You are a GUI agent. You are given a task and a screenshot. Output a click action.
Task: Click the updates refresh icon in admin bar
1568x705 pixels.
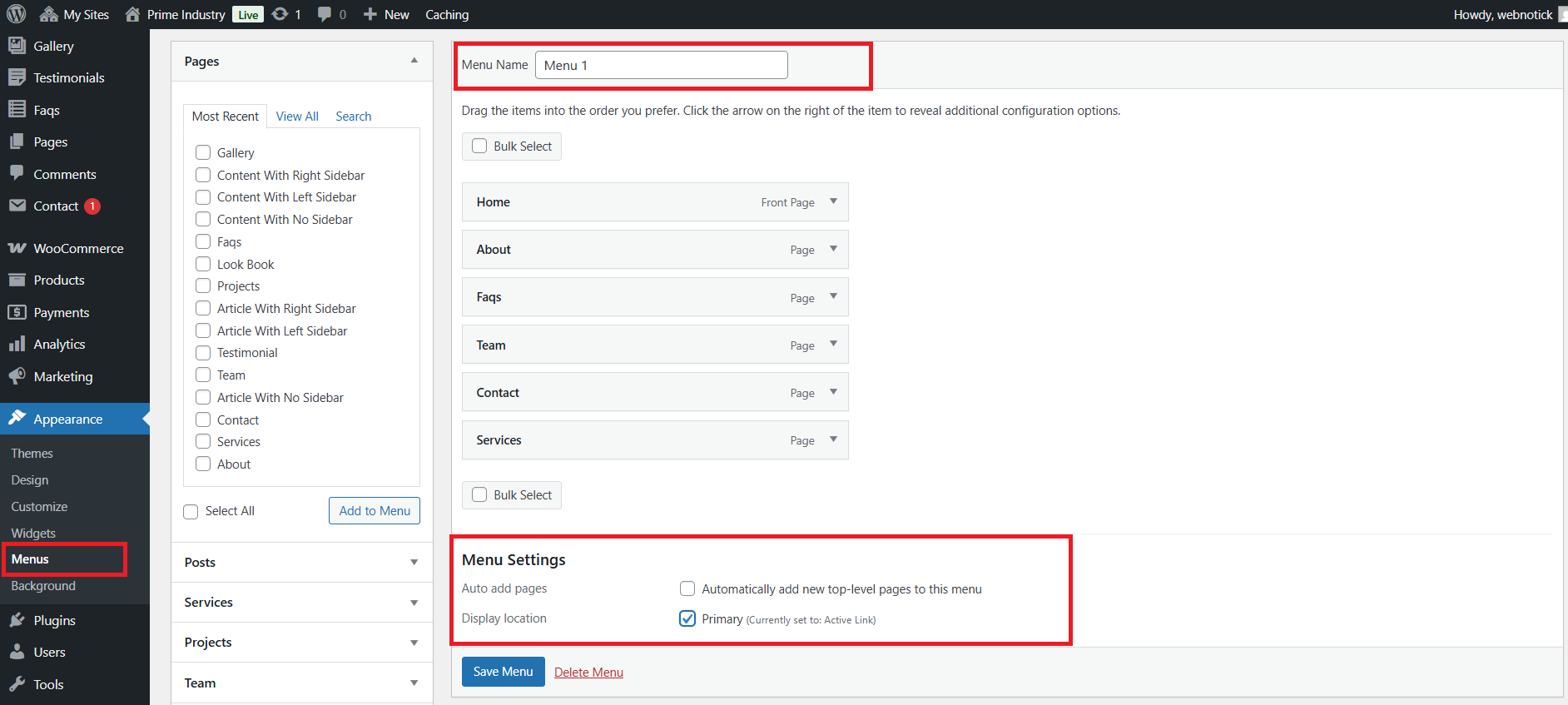tap(280, 14)
